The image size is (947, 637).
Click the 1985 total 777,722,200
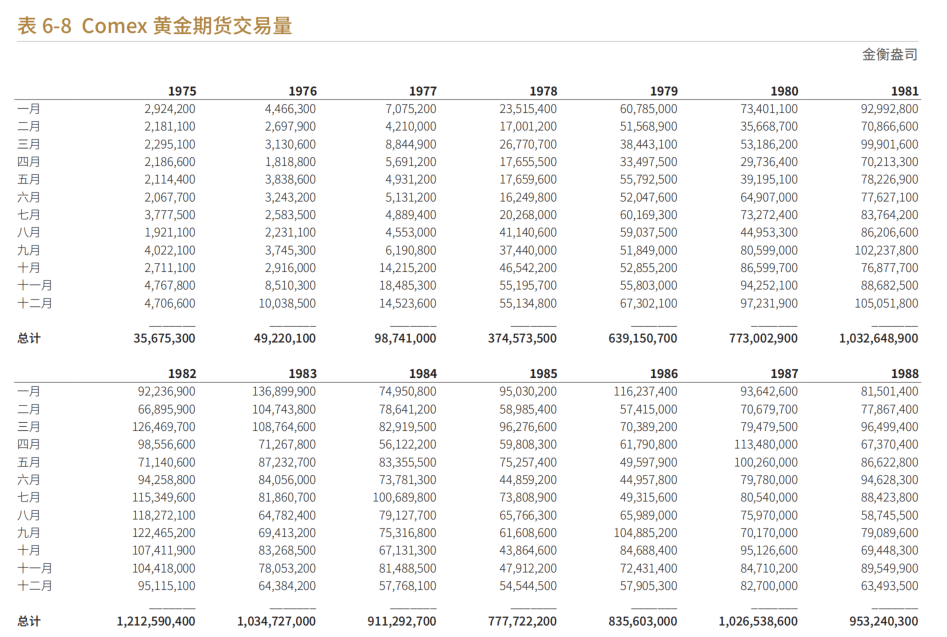tap(522, 621)
